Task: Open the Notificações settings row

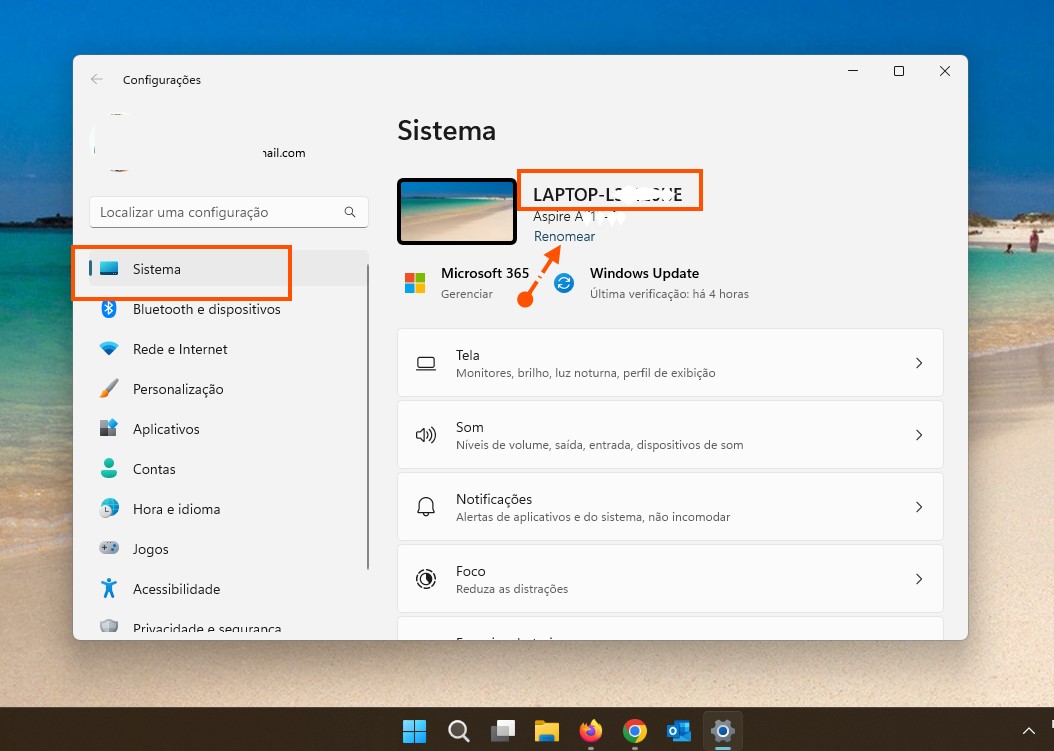Action: click(670, 507)
